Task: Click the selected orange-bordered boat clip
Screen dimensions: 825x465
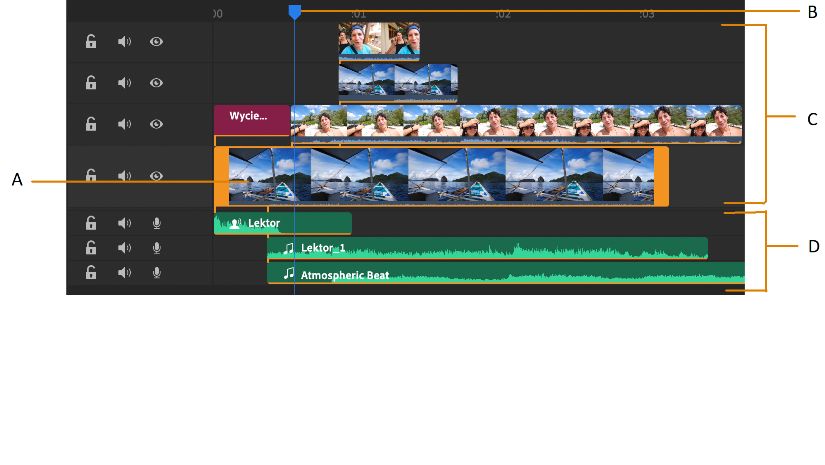Action: [441, 176]
